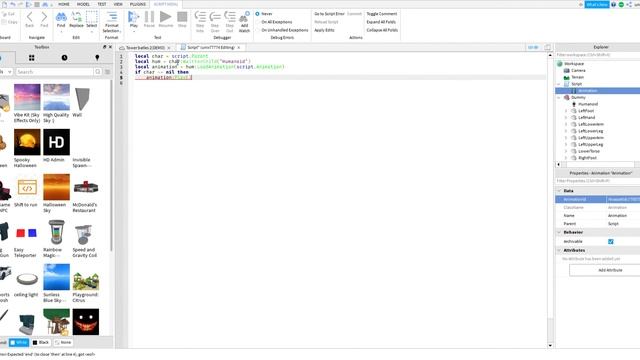This screenshot has height=360, width=640.
Task: Collapse the Dummy model in Explorer
Action: coord(559,98)
